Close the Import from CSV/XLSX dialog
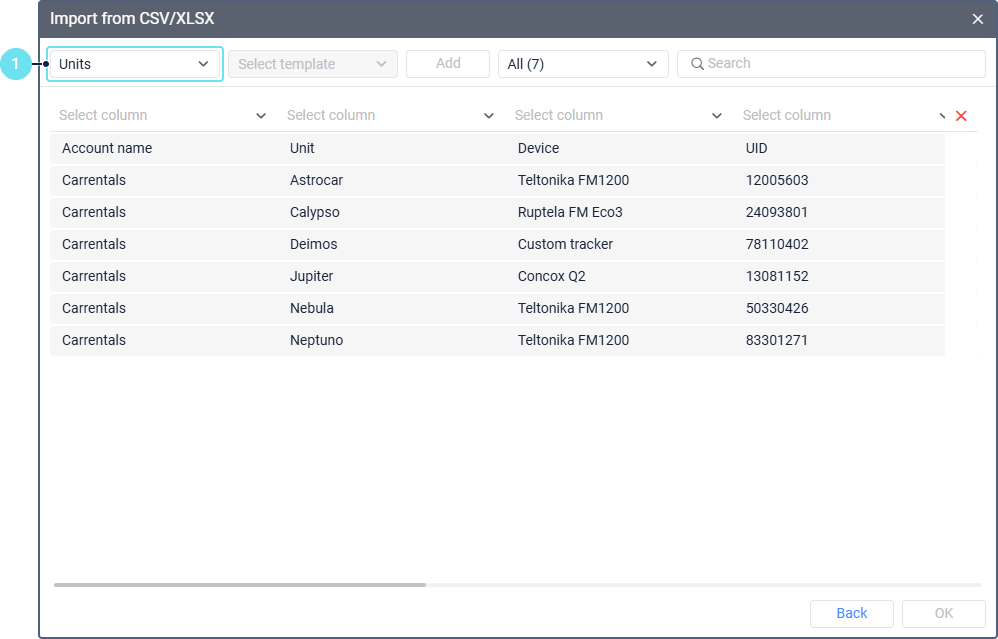 coord(978,19)
